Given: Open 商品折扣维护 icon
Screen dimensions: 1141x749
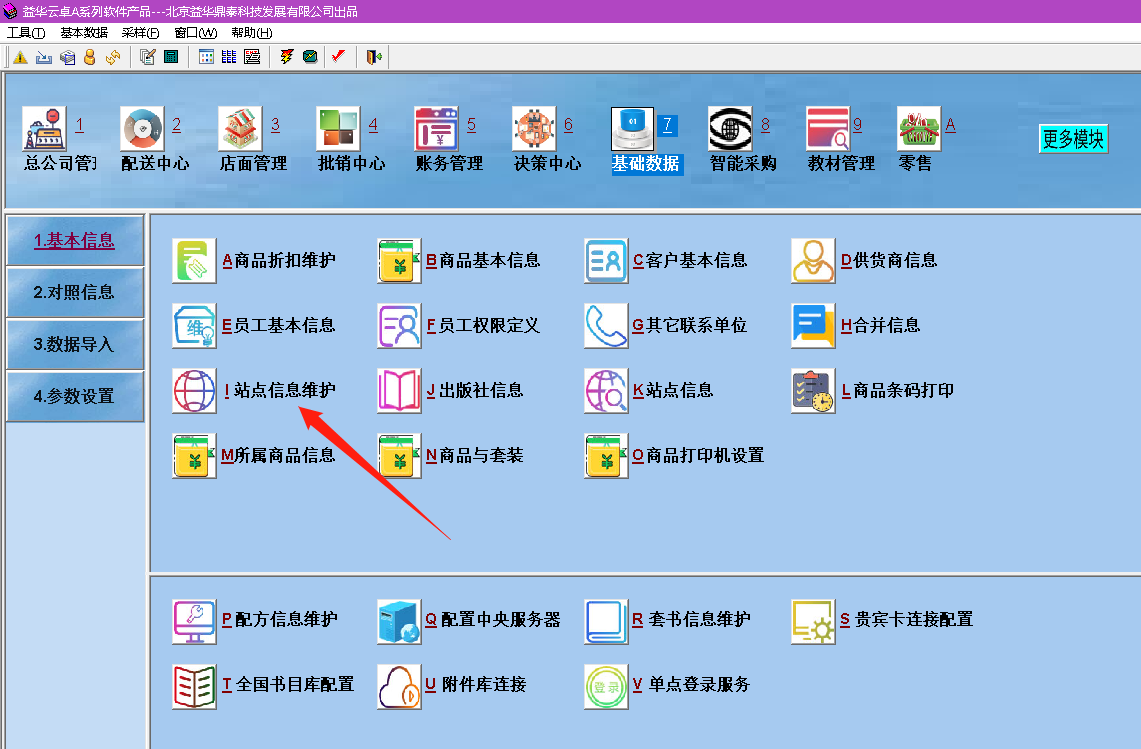Looking at the screenshot, I should 194,261.
